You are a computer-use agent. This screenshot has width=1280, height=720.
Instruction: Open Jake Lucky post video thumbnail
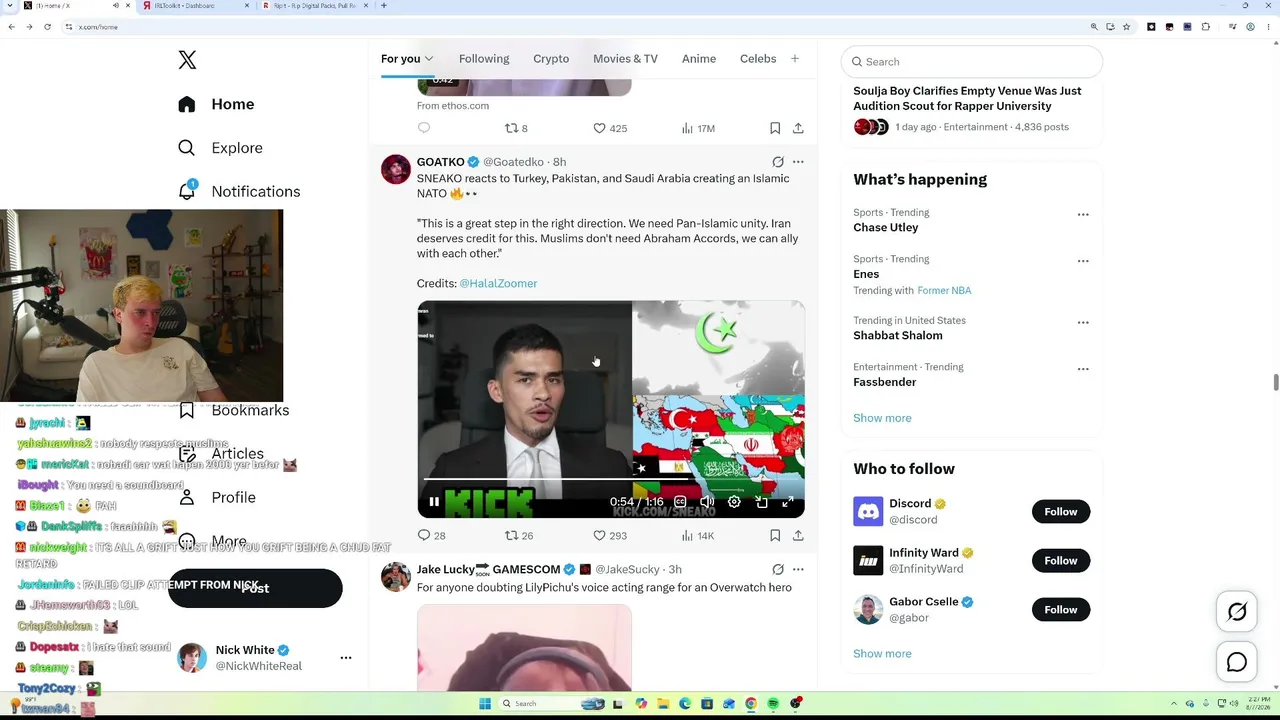[x=524, y=648]
